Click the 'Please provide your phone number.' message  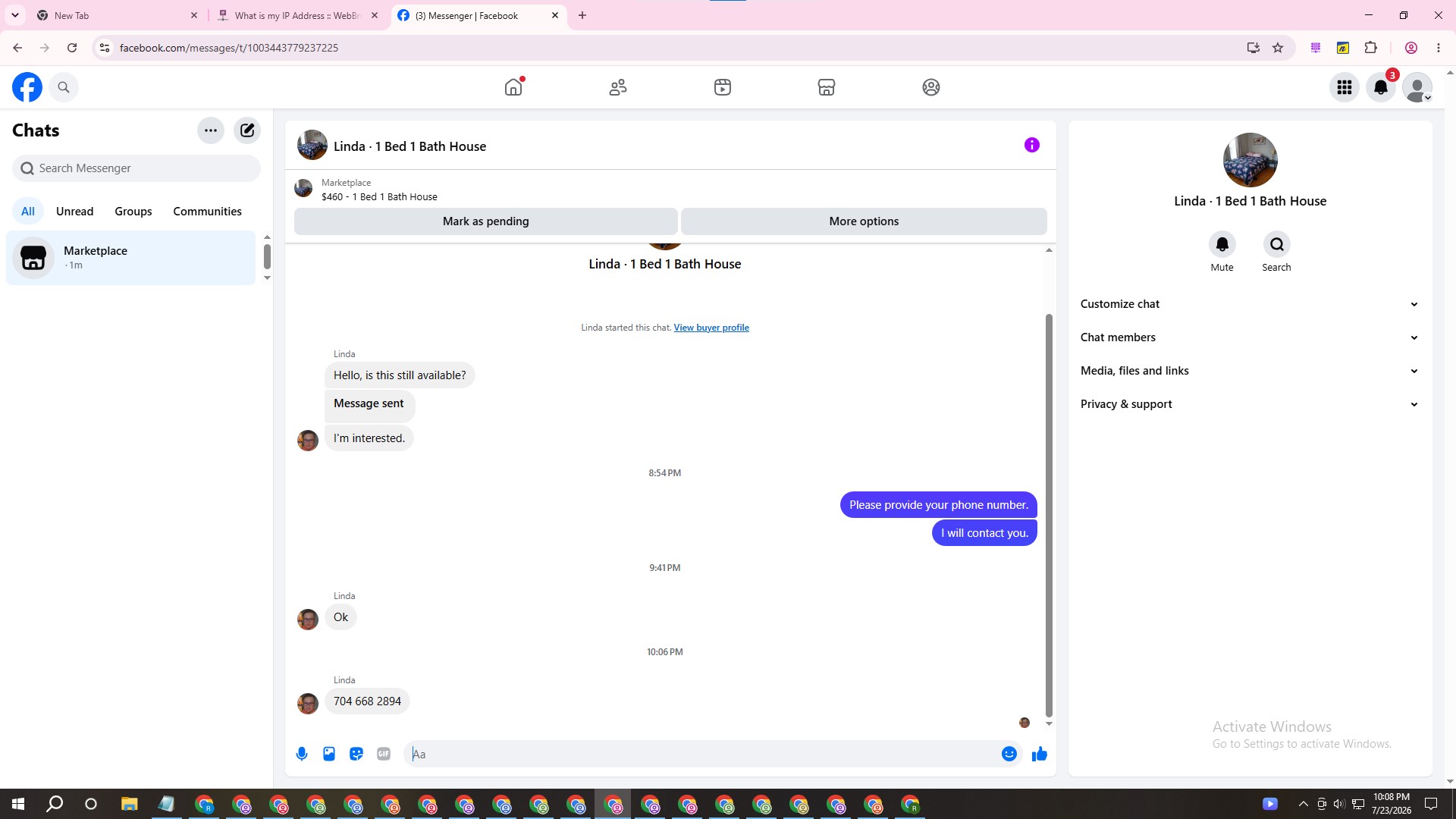(938, 505)
